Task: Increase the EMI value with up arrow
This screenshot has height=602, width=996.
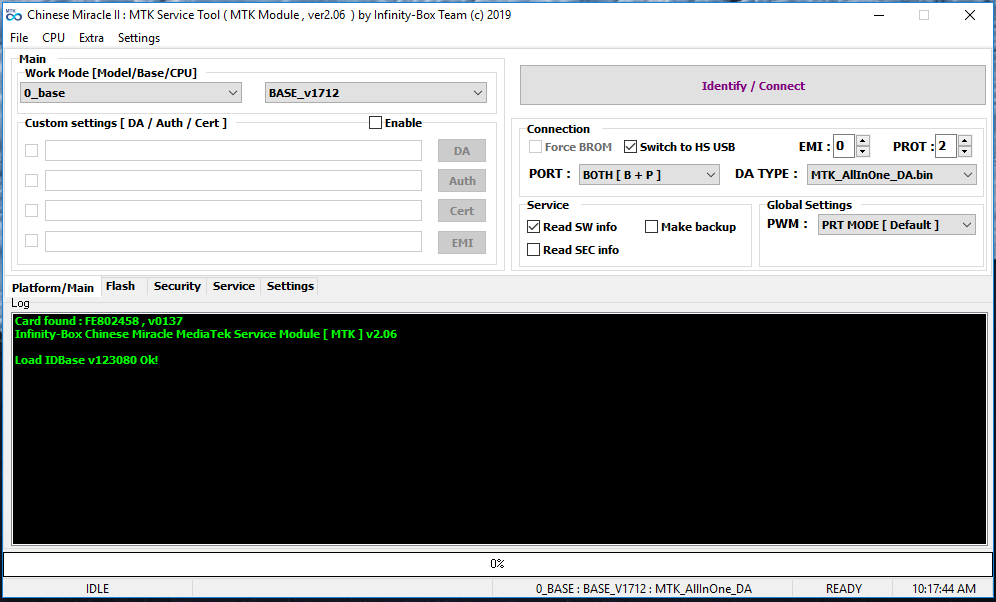Action: click(863, 141)
